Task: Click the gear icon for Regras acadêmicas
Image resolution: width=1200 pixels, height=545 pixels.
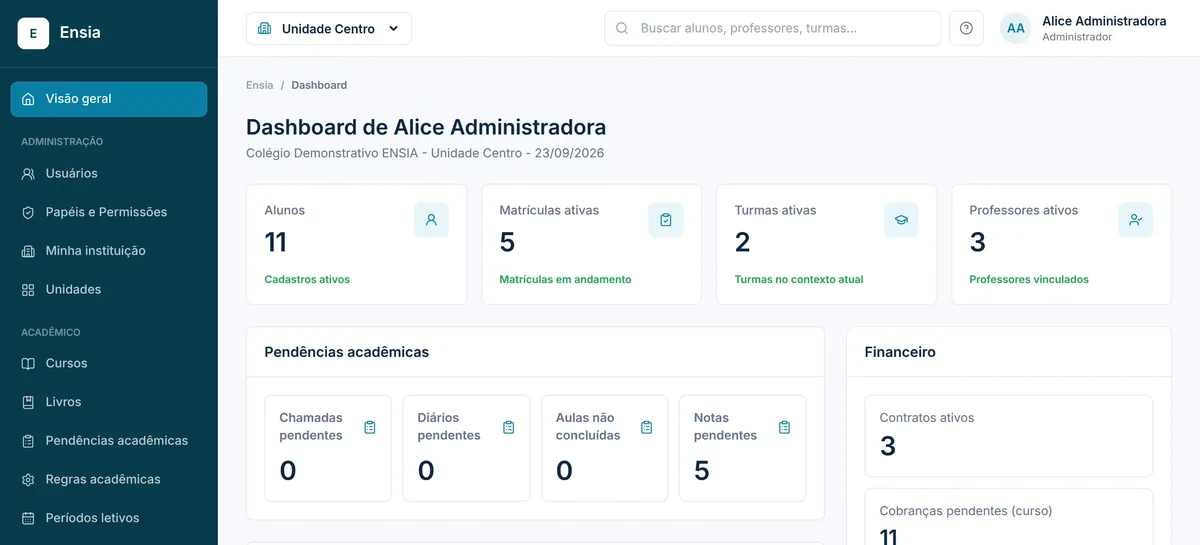Action: (x=28, y=479)
